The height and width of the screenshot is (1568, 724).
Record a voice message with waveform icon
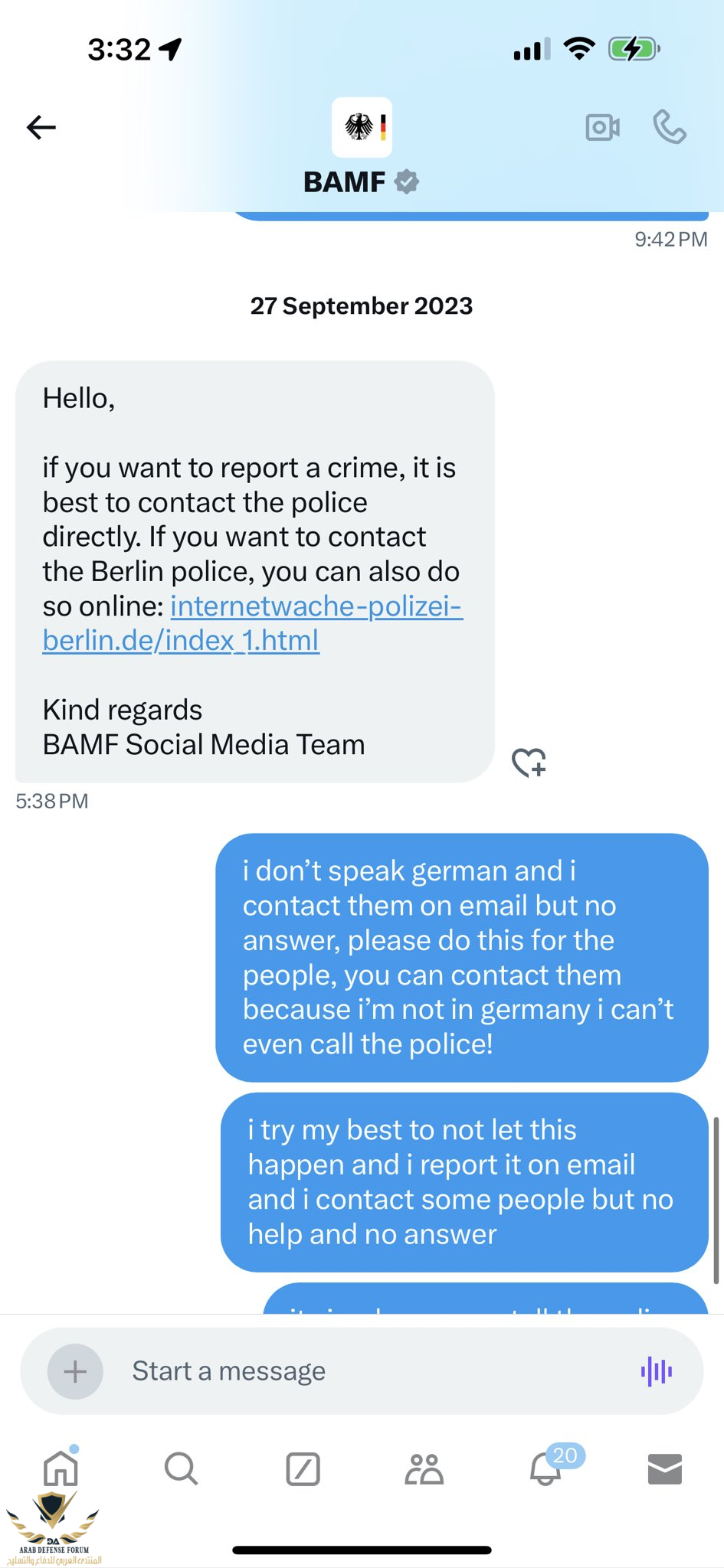pyautogui.click(x=657, y=1371)
